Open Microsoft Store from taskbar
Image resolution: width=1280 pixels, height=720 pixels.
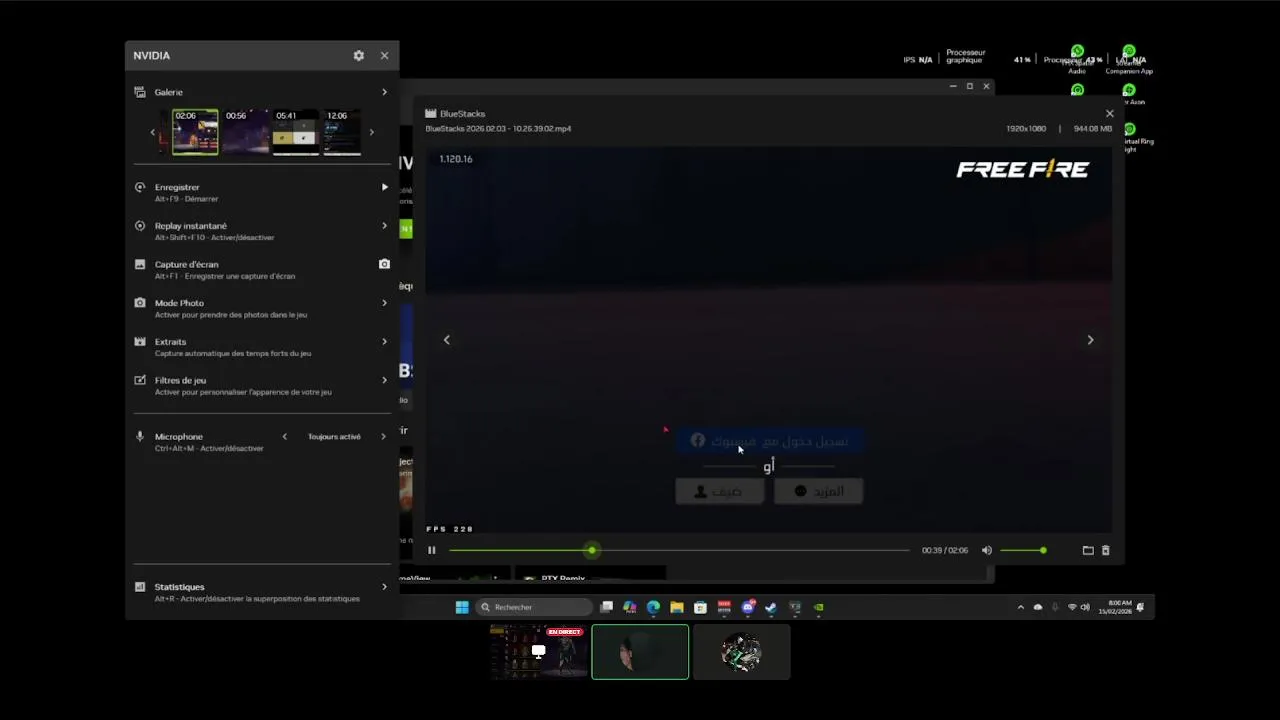click(700, 607)
